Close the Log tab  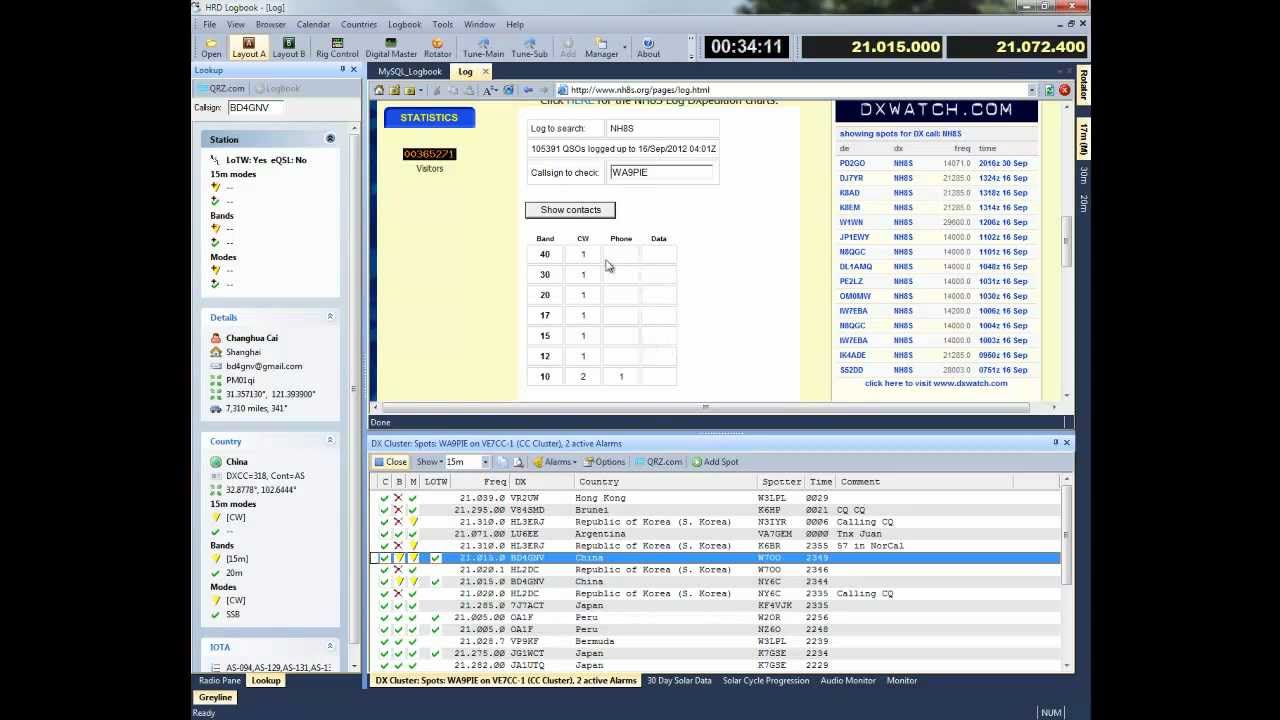point(485,72)
